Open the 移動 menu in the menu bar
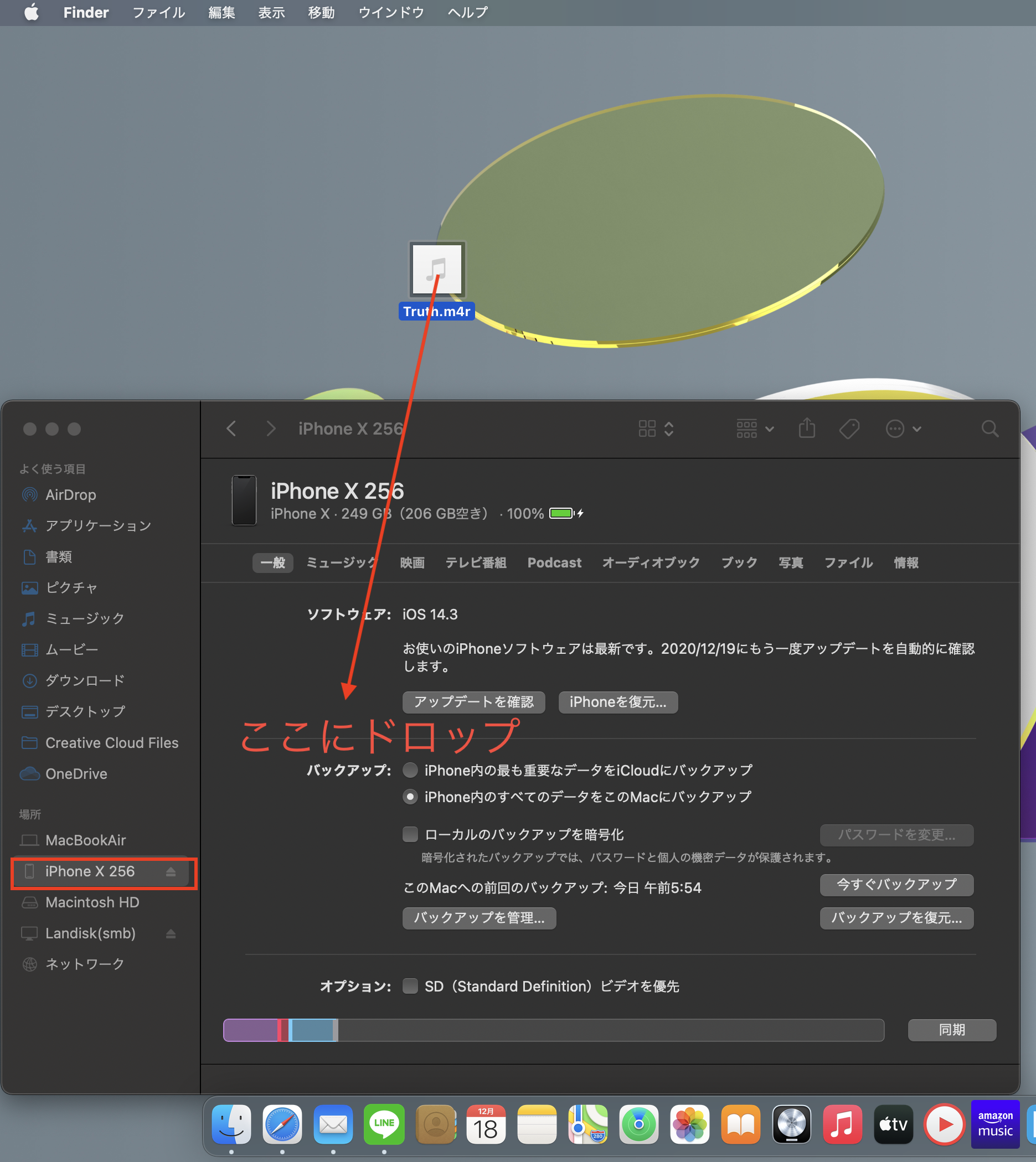This screenshot has width=1036, height=1162. pos(321,12)
